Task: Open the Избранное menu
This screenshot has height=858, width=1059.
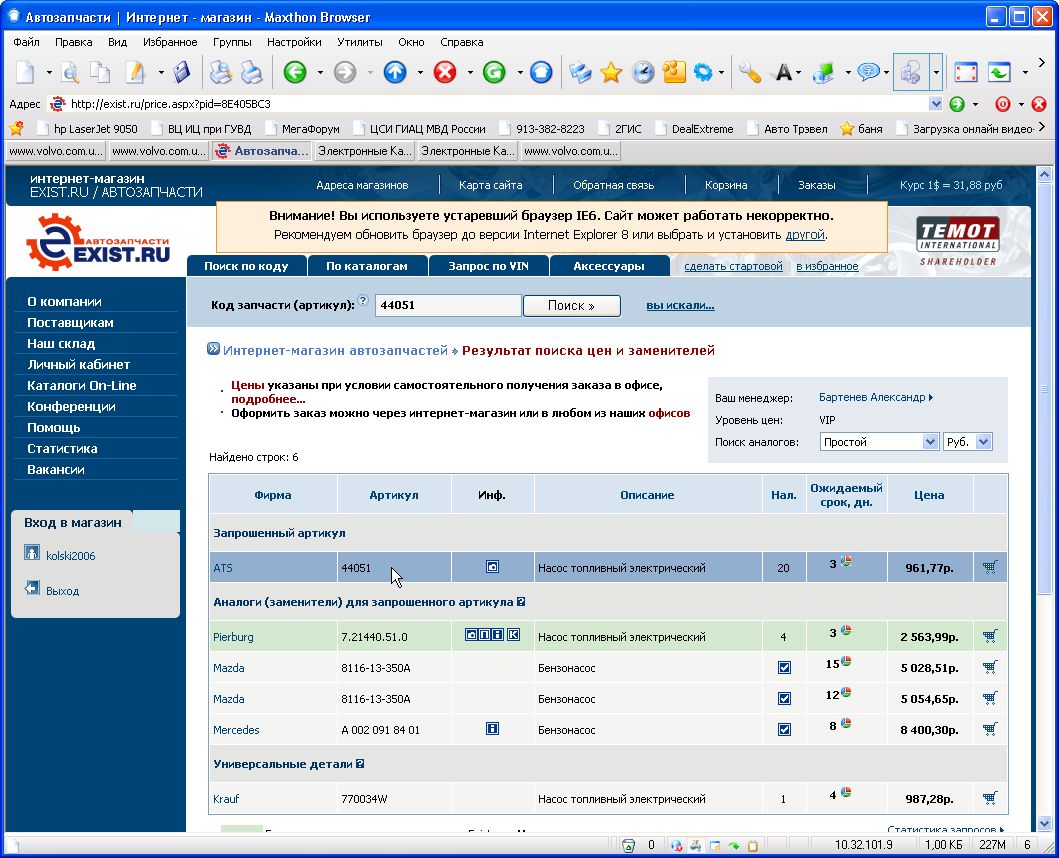Action: coord(170,42)
